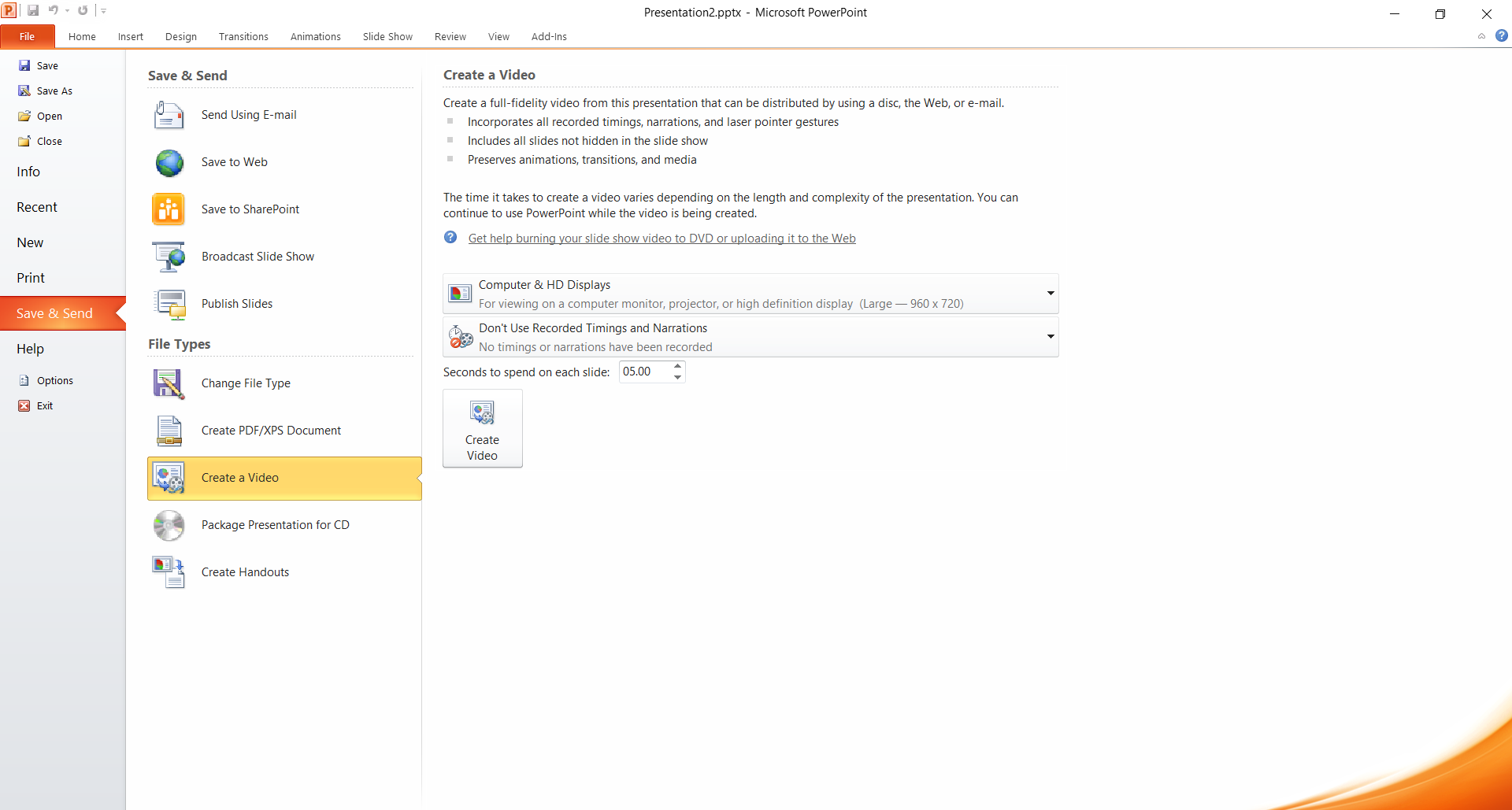Click the seconds per slide input field
The image size is (1512, 810).
click(644, 372)
